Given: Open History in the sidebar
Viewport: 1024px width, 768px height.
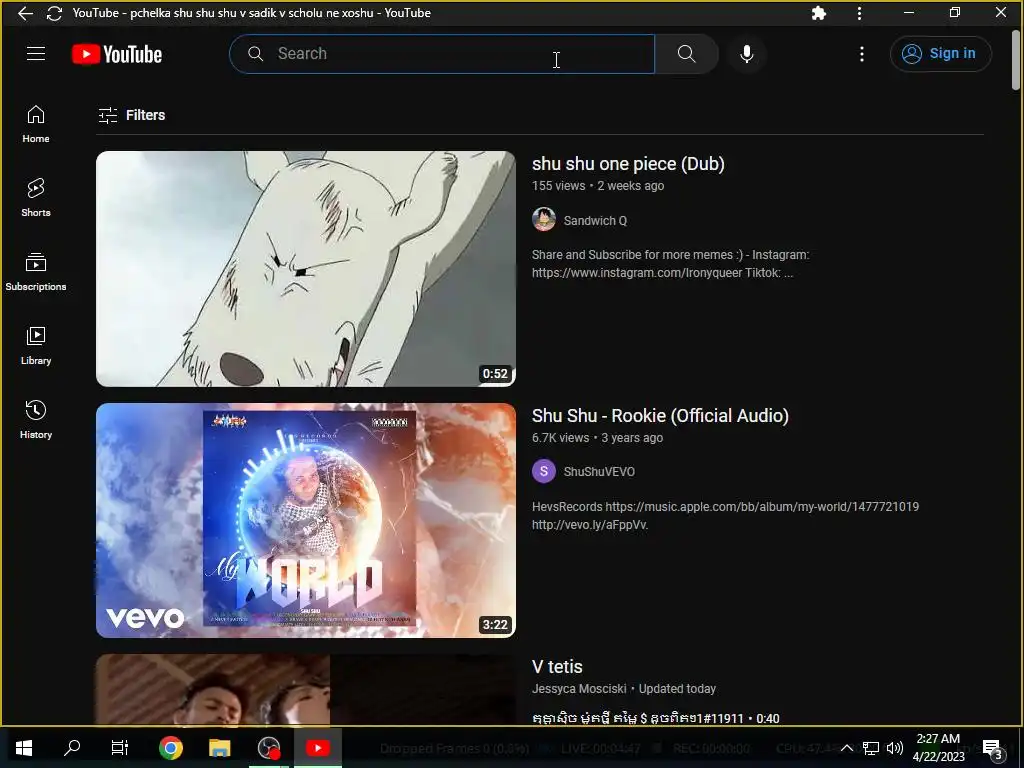Looking at the screenshot, I should tap(36, 420).
